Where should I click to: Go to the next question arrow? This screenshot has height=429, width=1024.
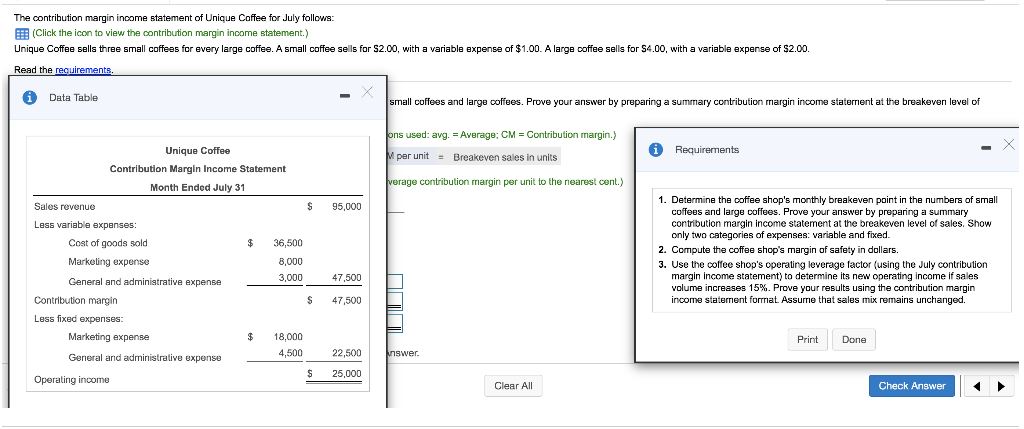pos(1000,387)
